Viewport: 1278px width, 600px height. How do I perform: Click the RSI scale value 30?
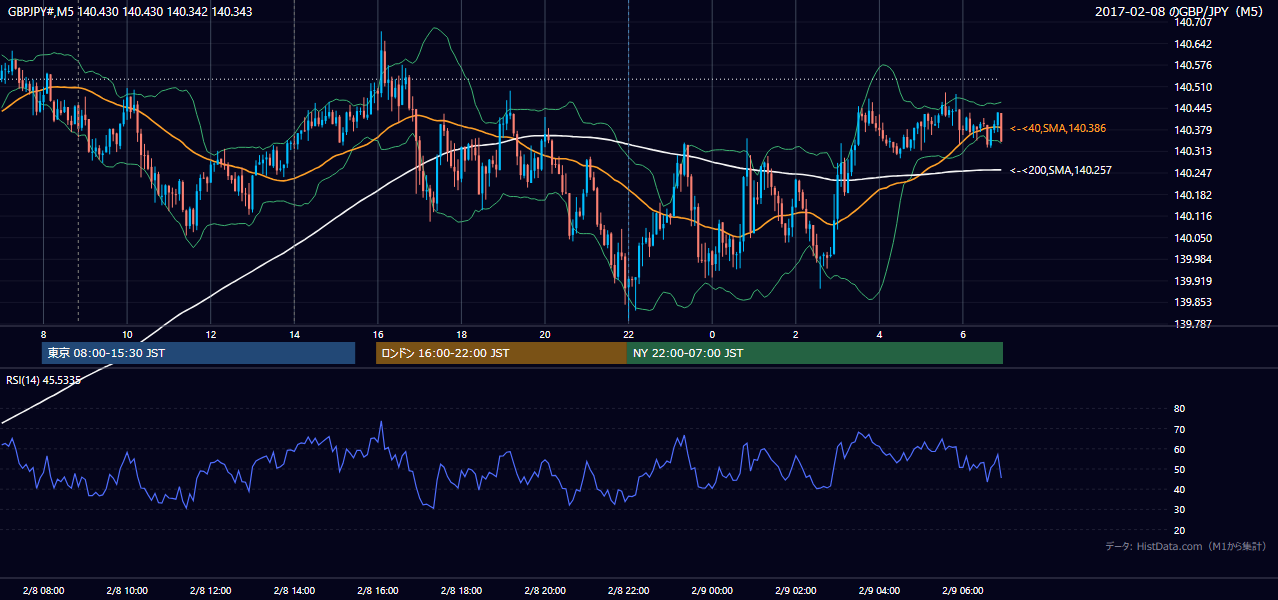click(x=1179, y=510)
